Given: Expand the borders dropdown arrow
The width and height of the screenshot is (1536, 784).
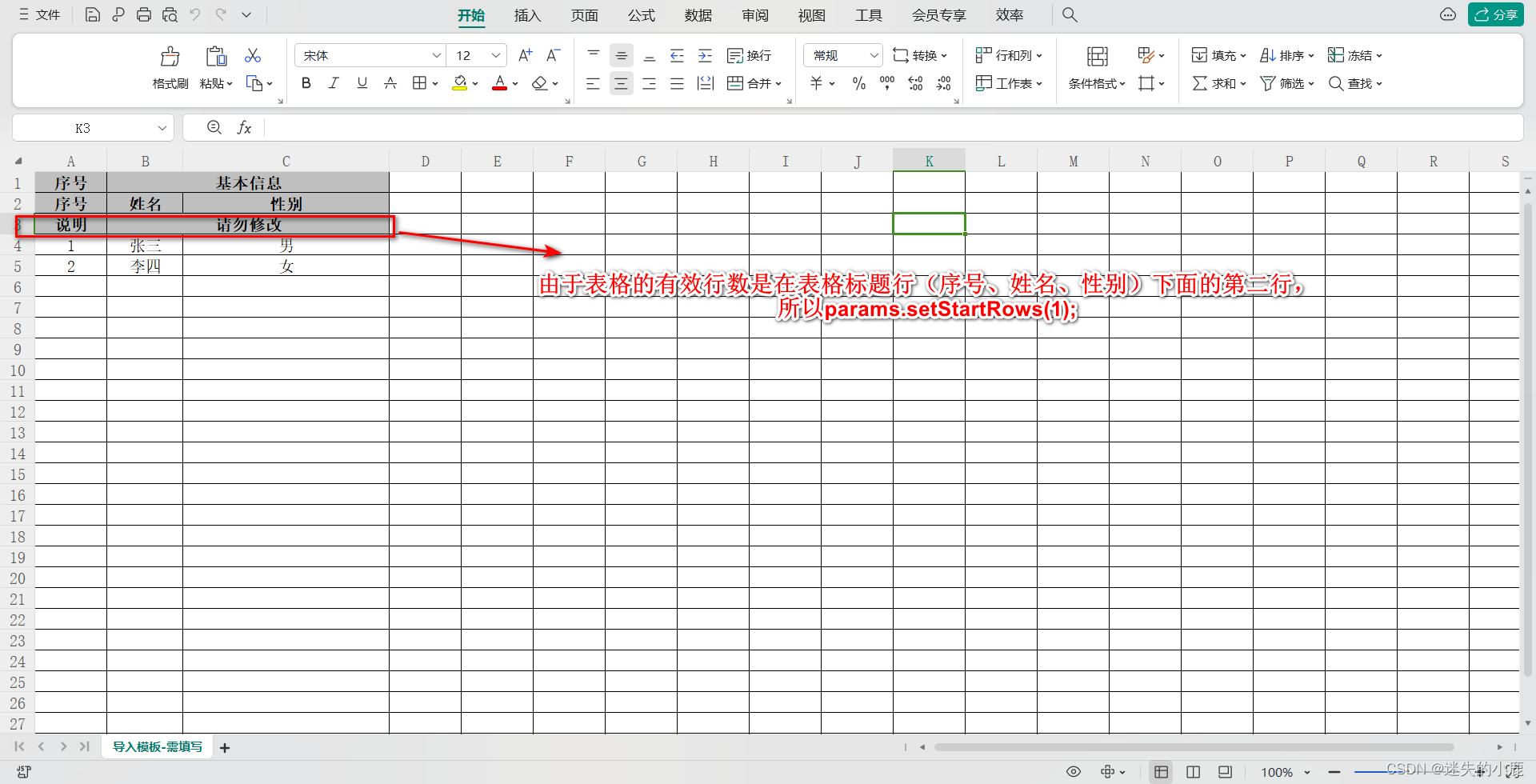Looking at the screenshot, I should click(x=435, y=83).
